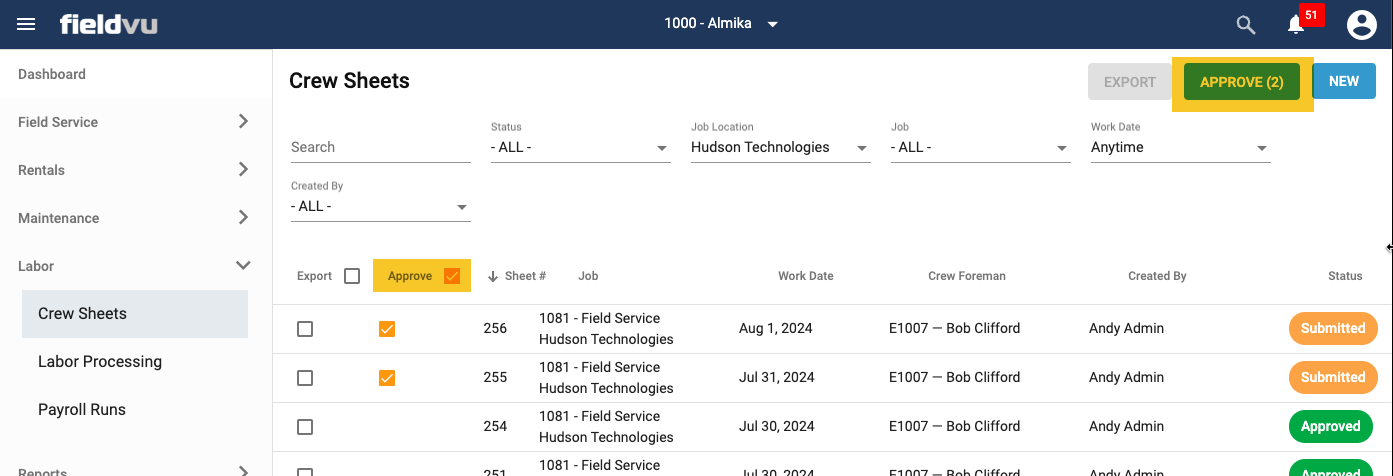Viewport: 1393px width, 476px height.
Task: Open the user account avatar menu
Action: click(1362, 25)
